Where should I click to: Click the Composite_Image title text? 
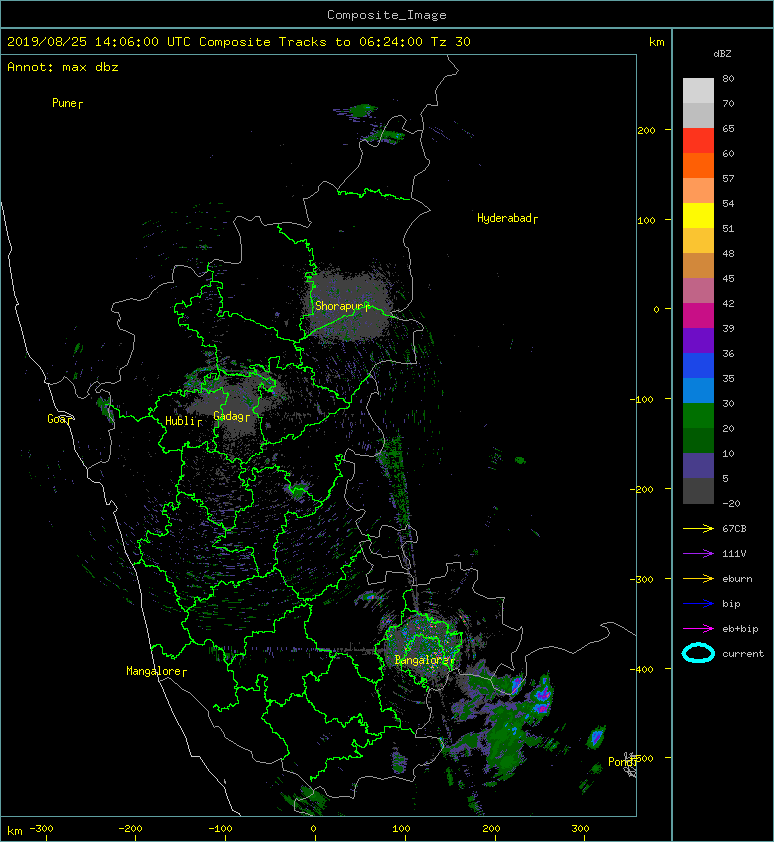pos(387,15)
